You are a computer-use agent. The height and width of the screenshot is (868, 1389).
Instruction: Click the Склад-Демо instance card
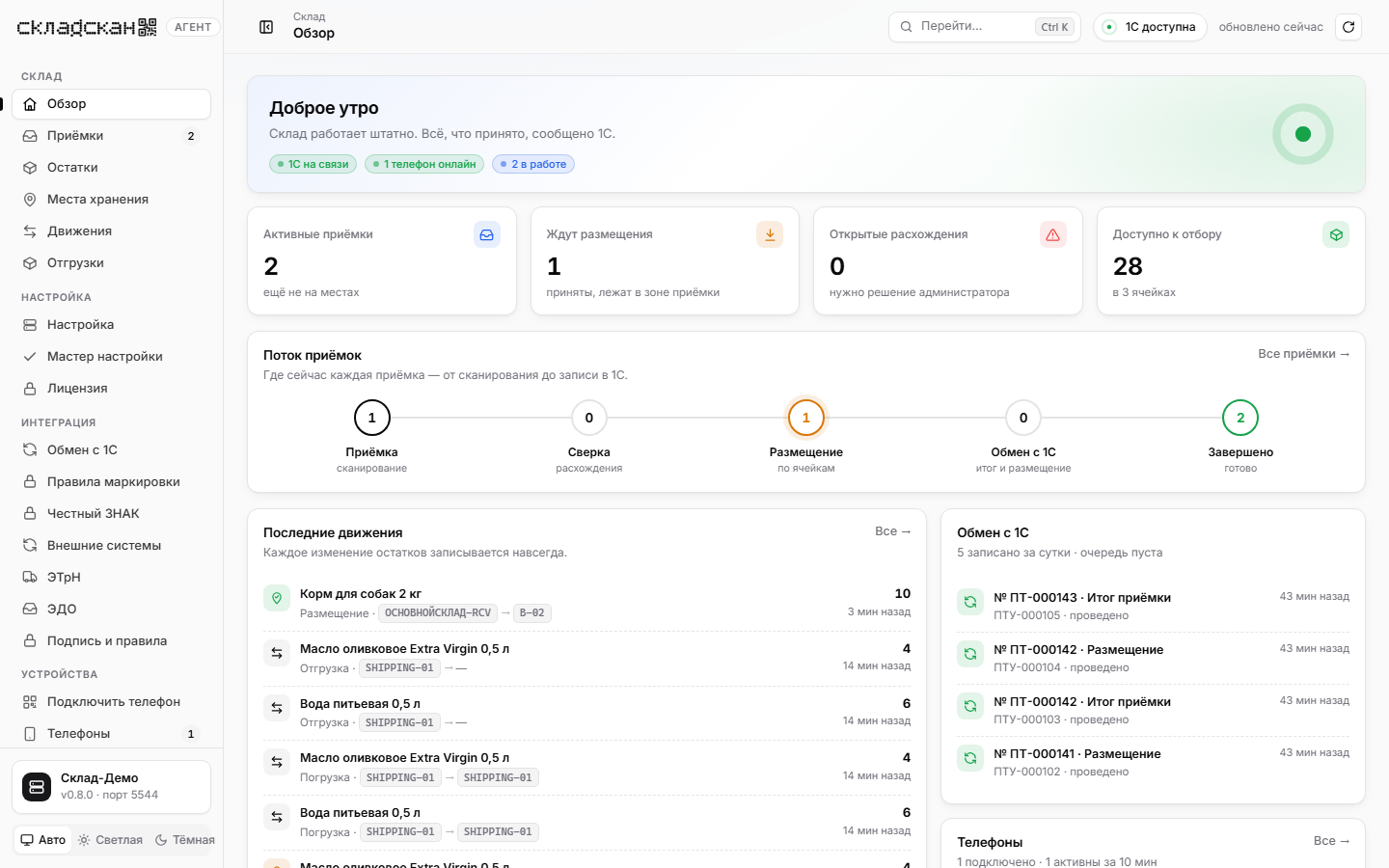pos(111,787)
